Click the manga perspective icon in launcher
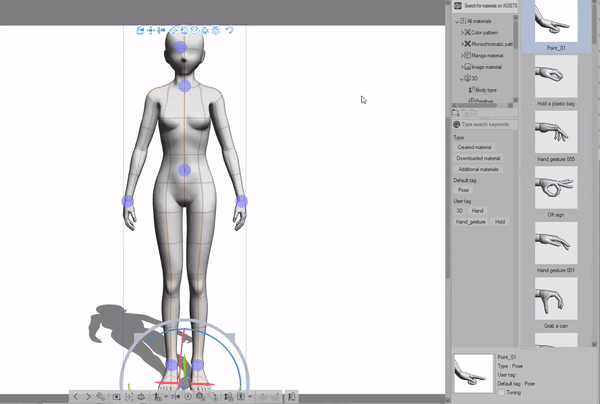600x404 pixels. (x=241, y=397)
